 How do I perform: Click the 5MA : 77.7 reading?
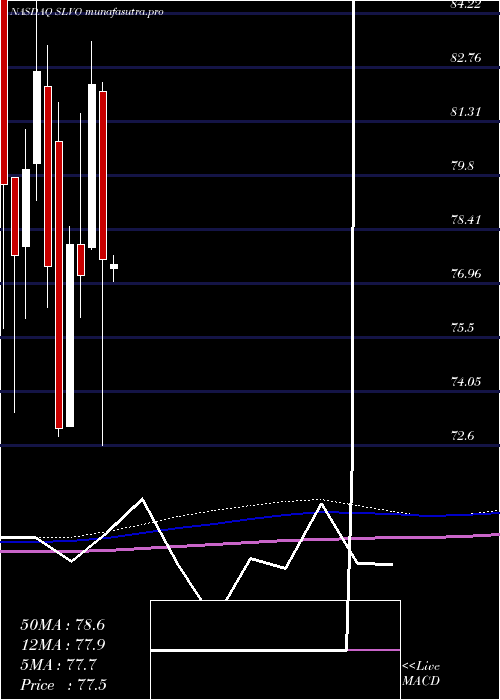click(58, 665)
